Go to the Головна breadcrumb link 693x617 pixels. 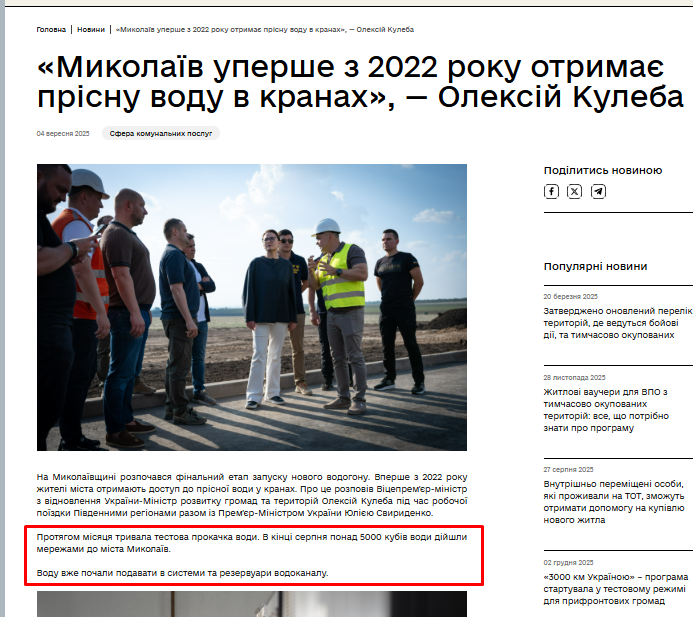tap(51, 30)
